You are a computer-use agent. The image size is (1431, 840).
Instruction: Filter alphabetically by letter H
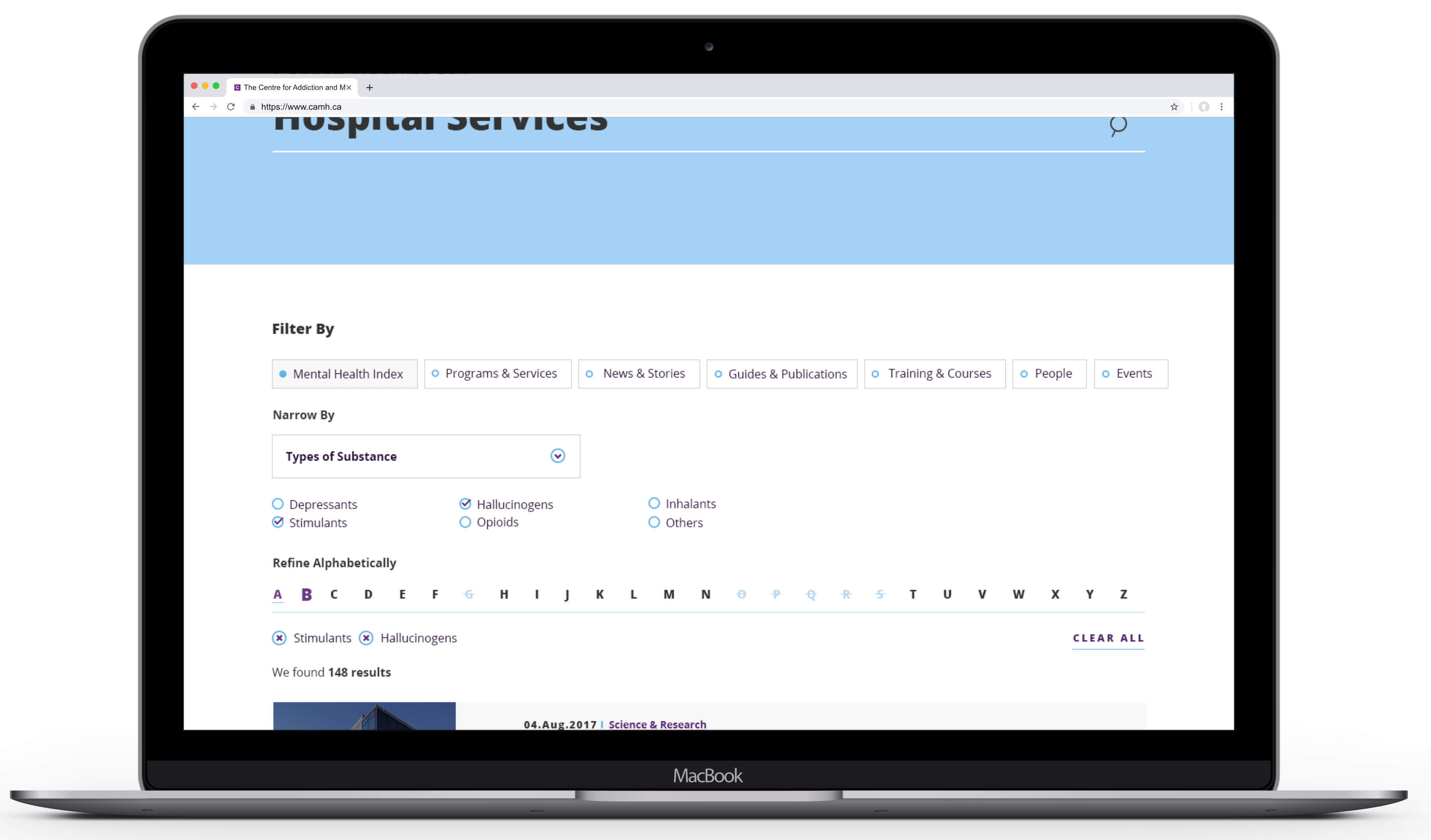pyautogui.click(x=504, y=594)
